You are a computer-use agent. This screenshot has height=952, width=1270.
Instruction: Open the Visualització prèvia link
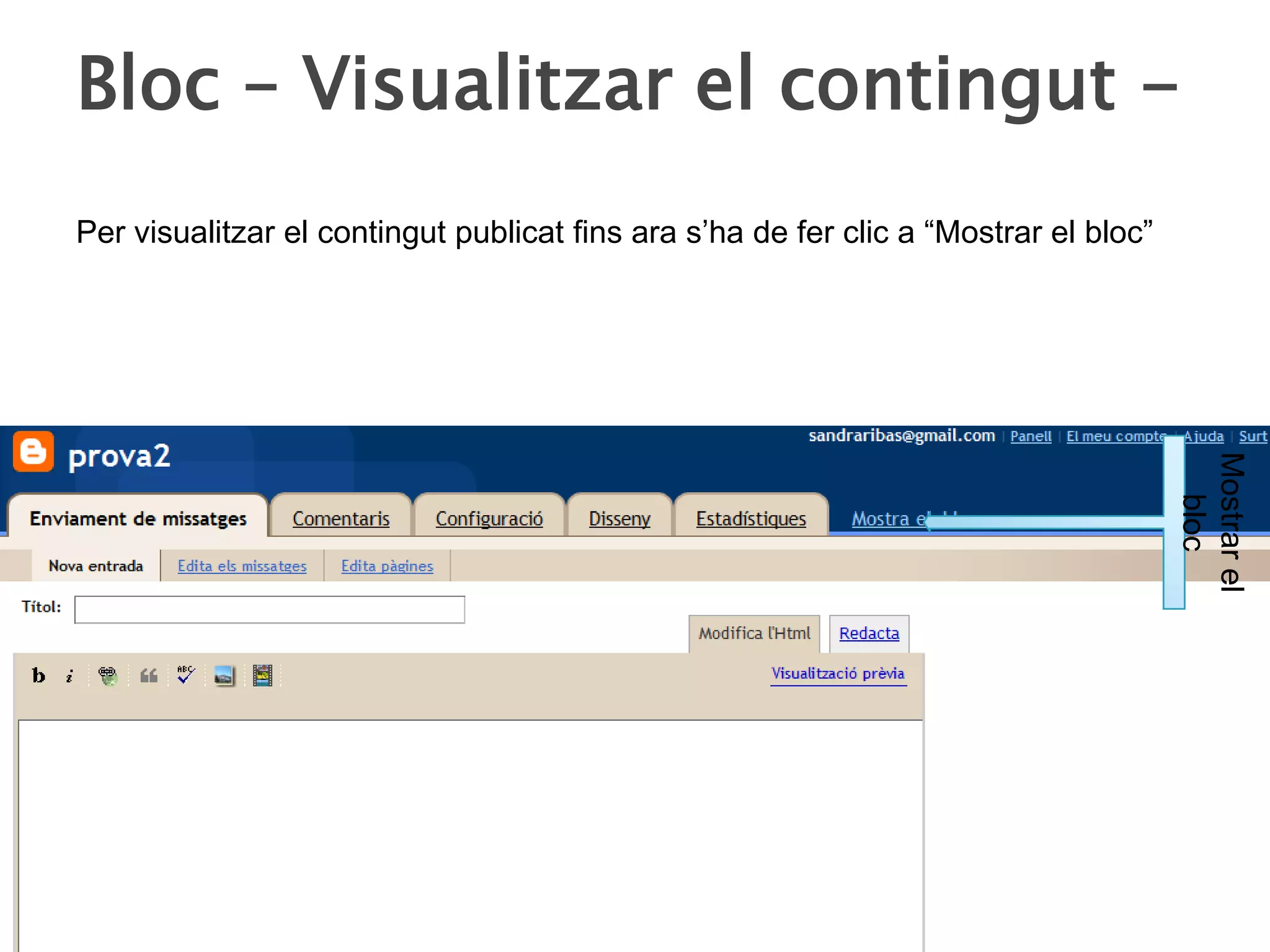point(838,674)
